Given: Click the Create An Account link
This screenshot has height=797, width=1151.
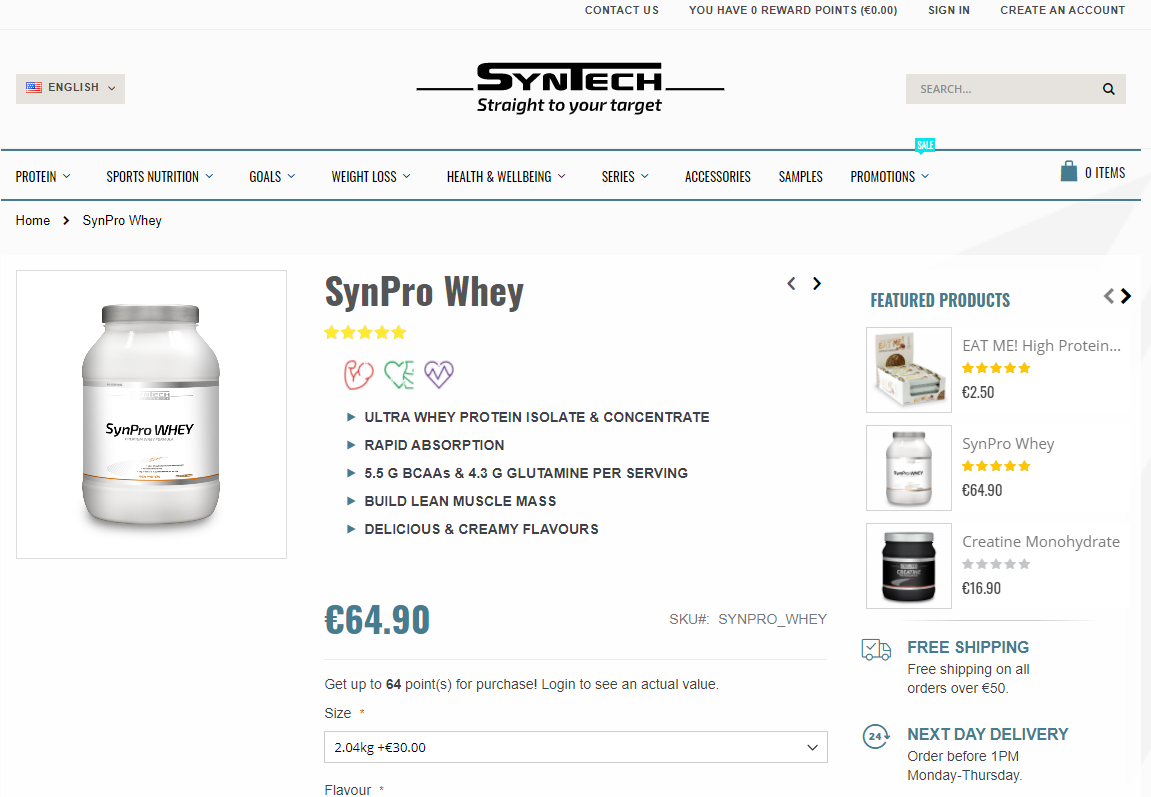Looking at the screenshot, I should (1062, 10).
